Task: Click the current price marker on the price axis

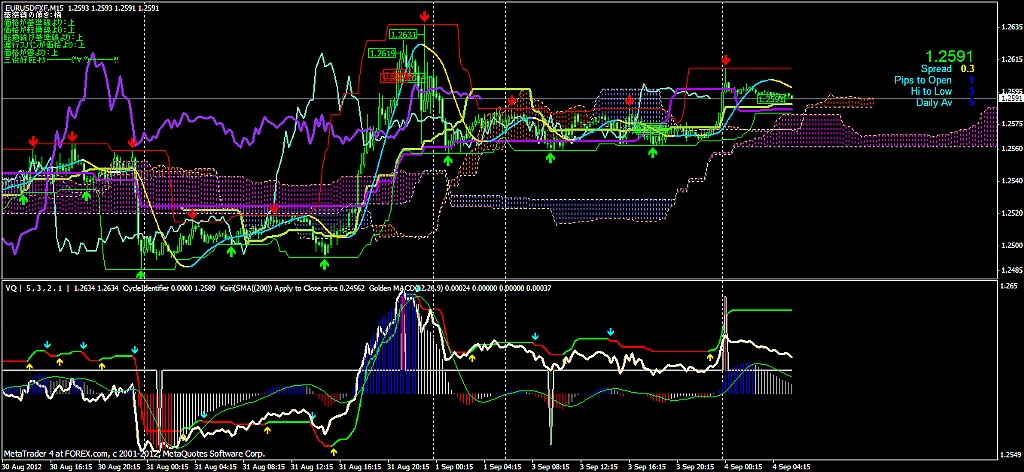Action: click(1012, 99)
